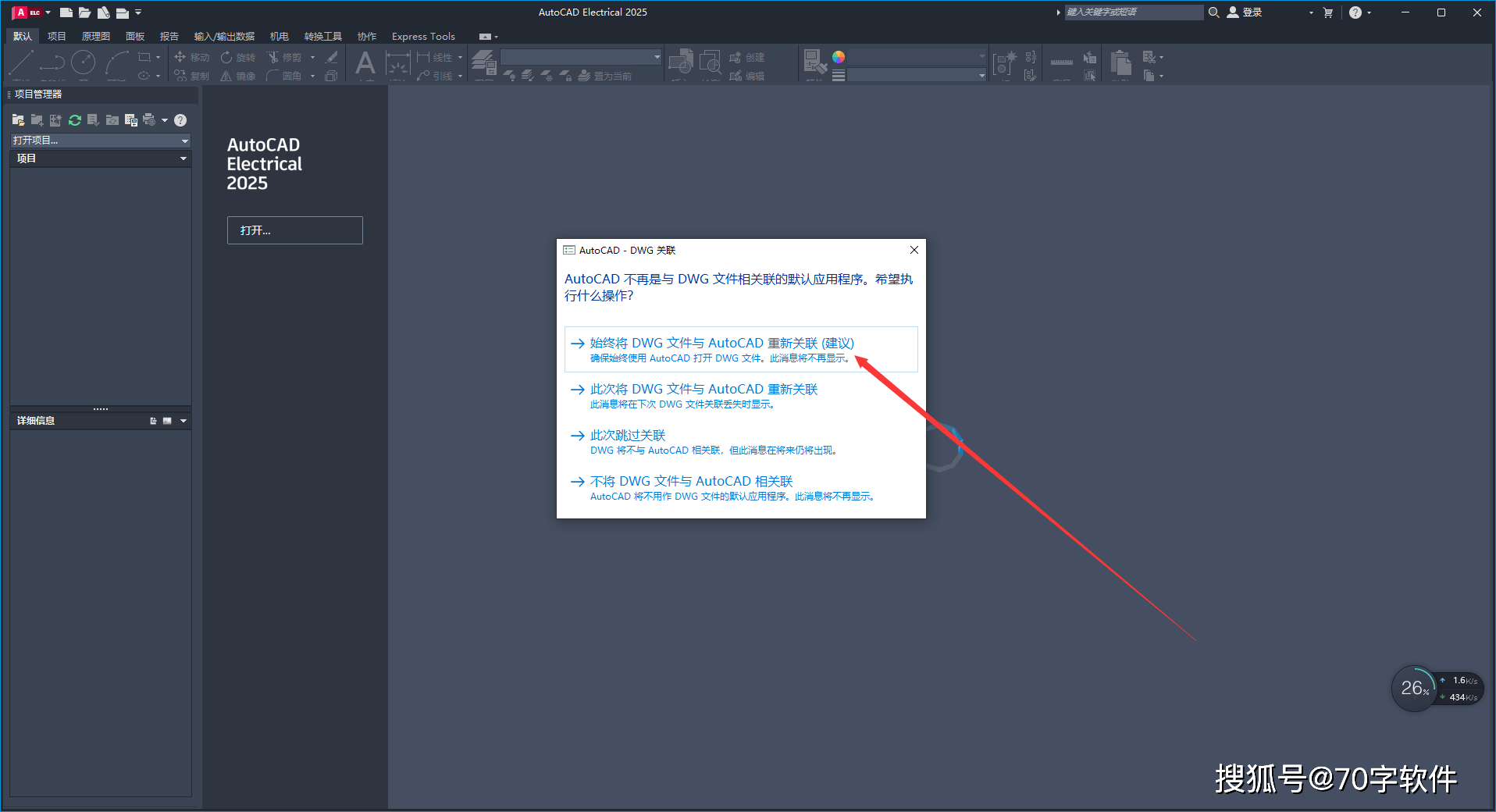Click the keyword search input field

1134,12
